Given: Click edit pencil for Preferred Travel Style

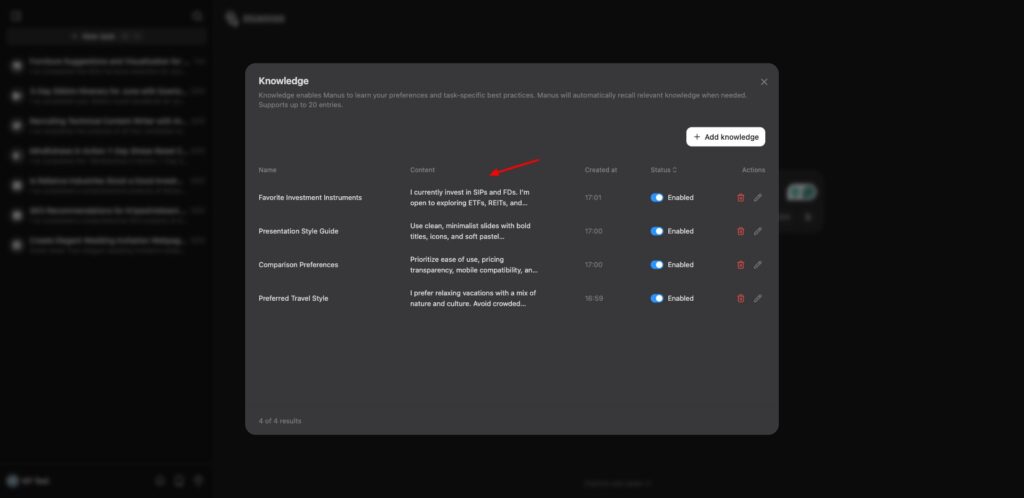Looking at the screenshot, I should coord(757,298).
